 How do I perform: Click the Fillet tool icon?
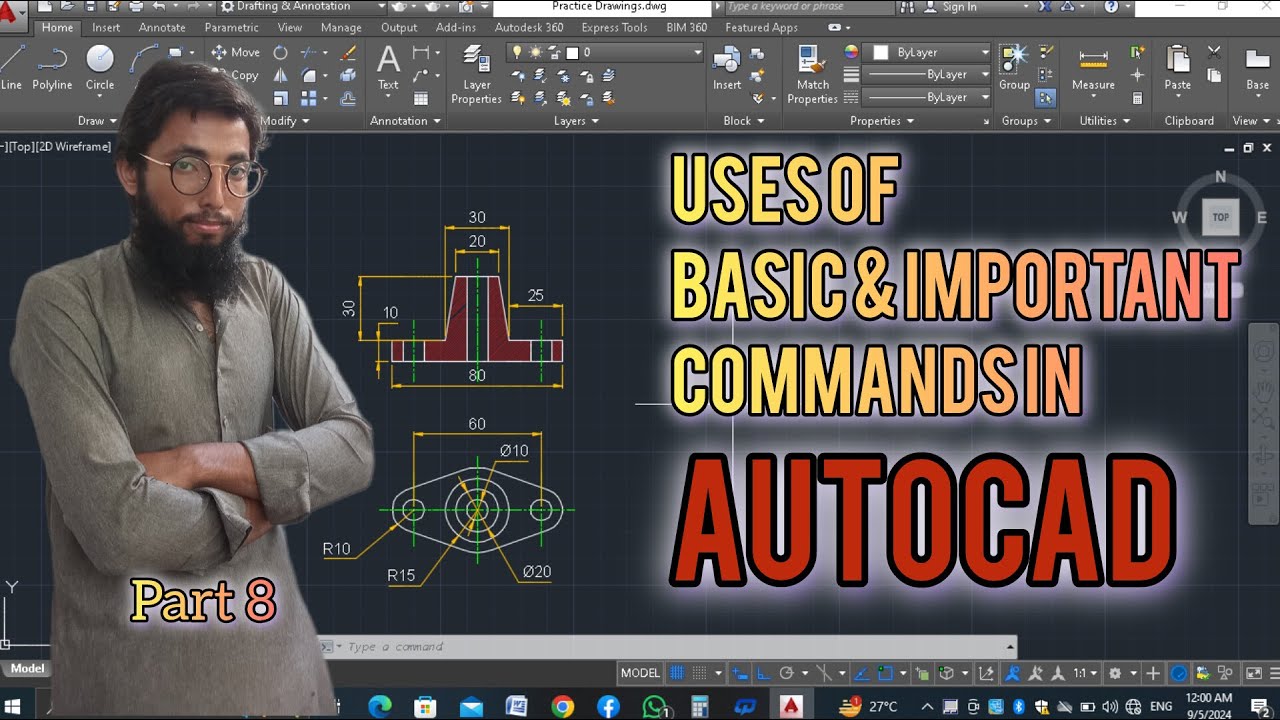(310, 75)
